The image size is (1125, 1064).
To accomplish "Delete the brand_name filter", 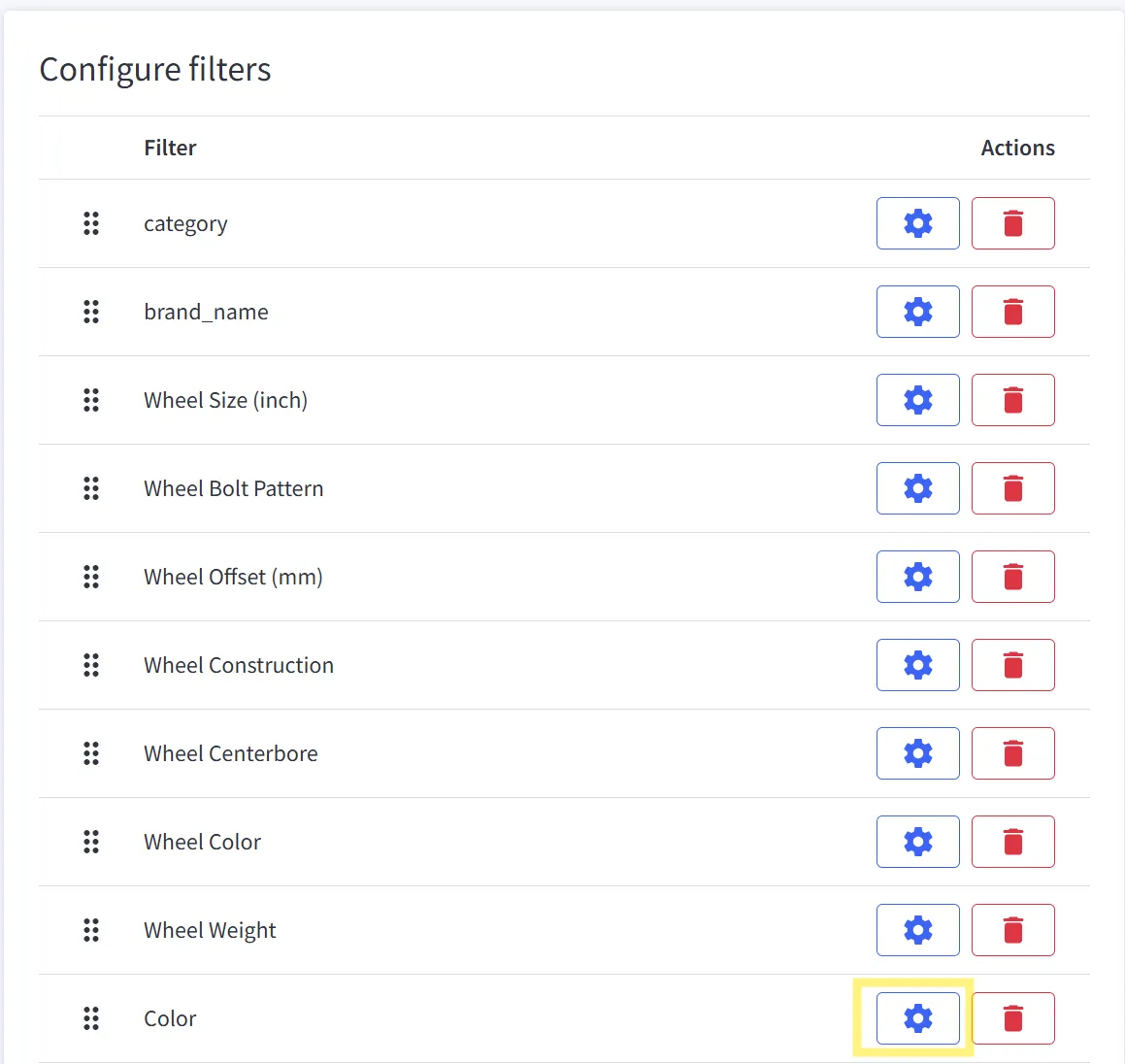I will [x=1012, y=312].
